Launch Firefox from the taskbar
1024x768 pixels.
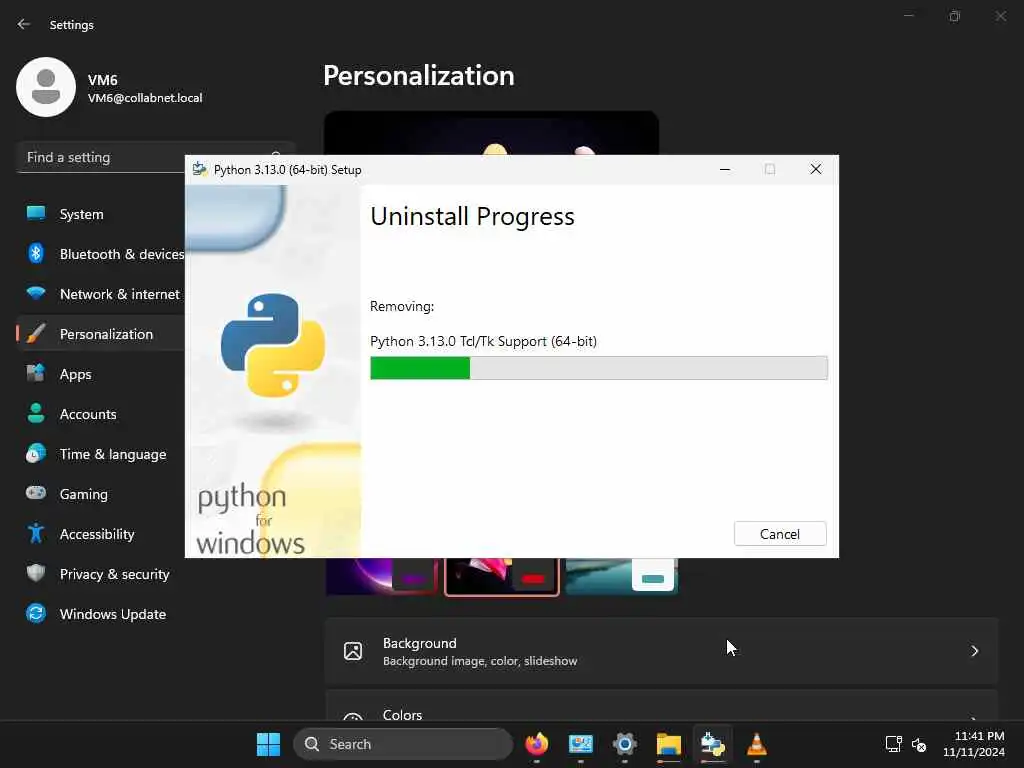coord(537,744)
